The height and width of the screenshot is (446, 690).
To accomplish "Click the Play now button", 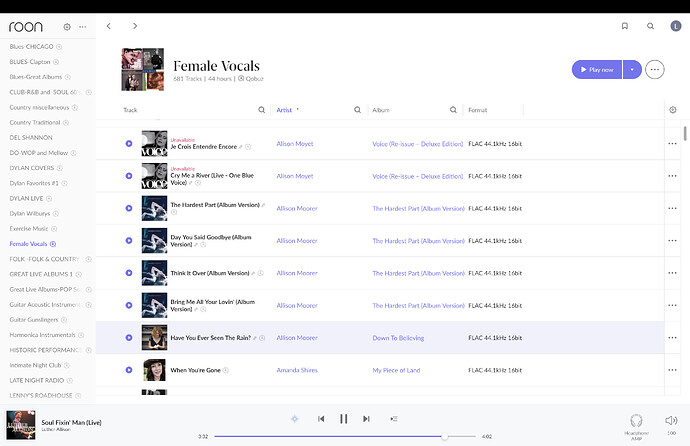I will coord(597,69).
